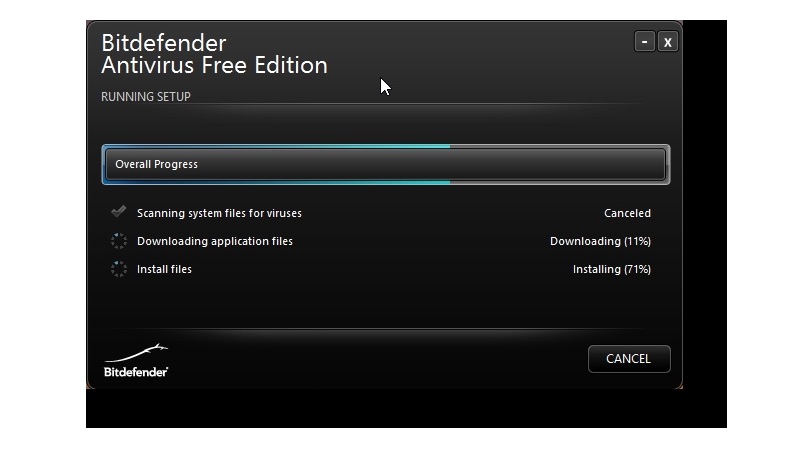
Task: Click the 'RUNNING SETUP' heading
Action: click(x=146, y=97)
